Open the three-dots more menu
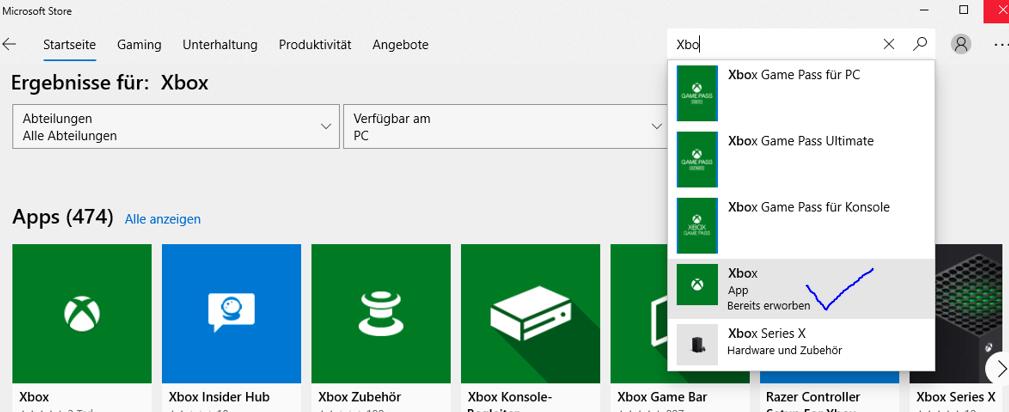 (1001, 44)
